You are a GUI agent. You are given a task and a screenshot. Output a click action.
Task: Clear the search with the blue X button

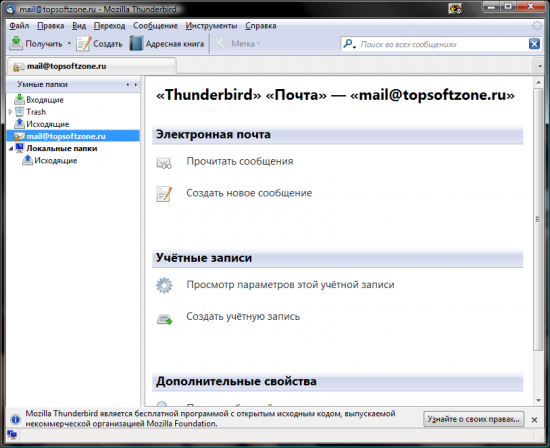pos(534,44)
